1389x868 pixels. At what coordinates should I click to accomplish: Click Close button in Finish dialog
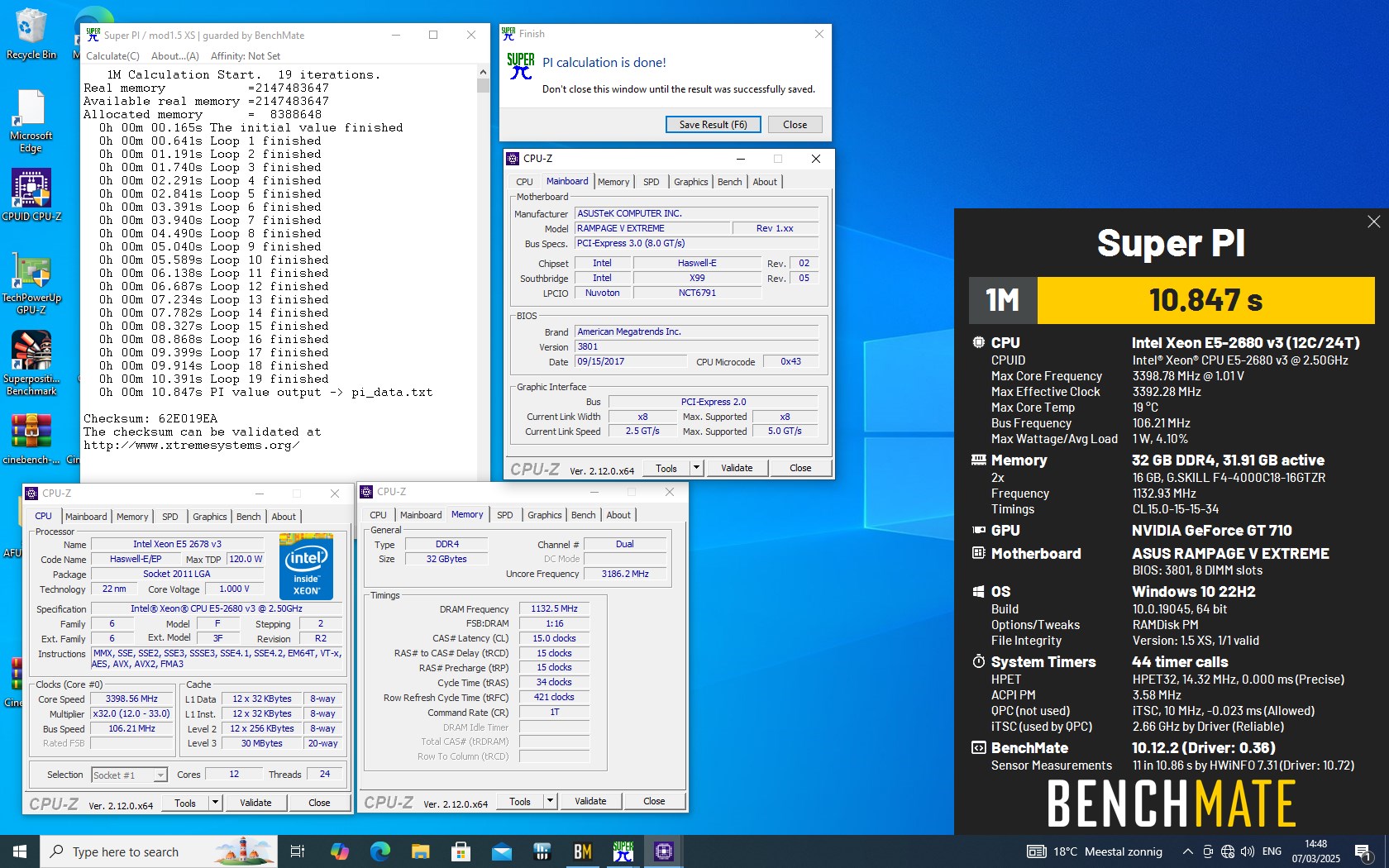point(795,124)
